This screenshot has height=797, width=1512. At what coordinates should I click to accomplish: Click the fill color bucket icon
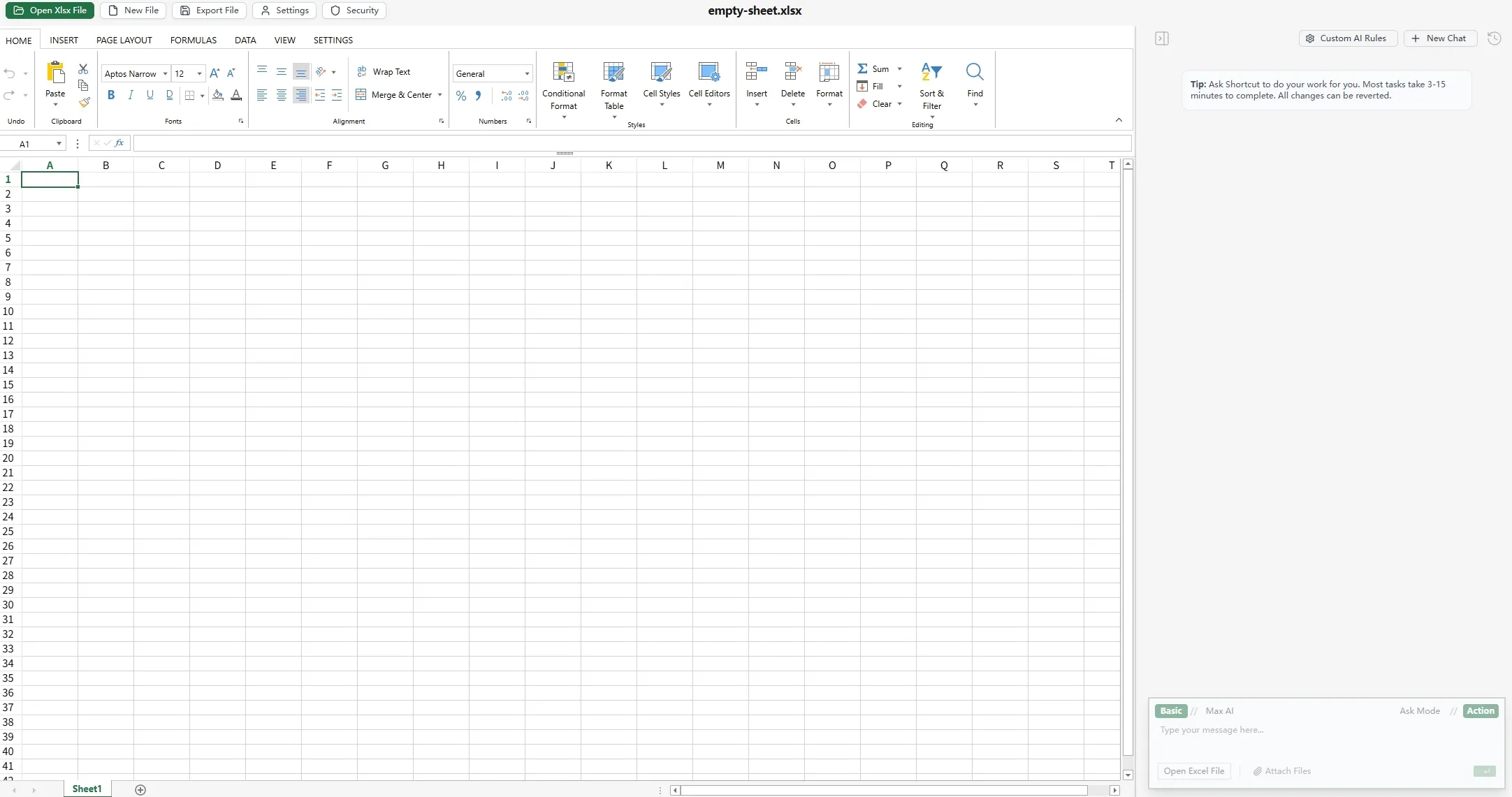click(x=218, y=95)
